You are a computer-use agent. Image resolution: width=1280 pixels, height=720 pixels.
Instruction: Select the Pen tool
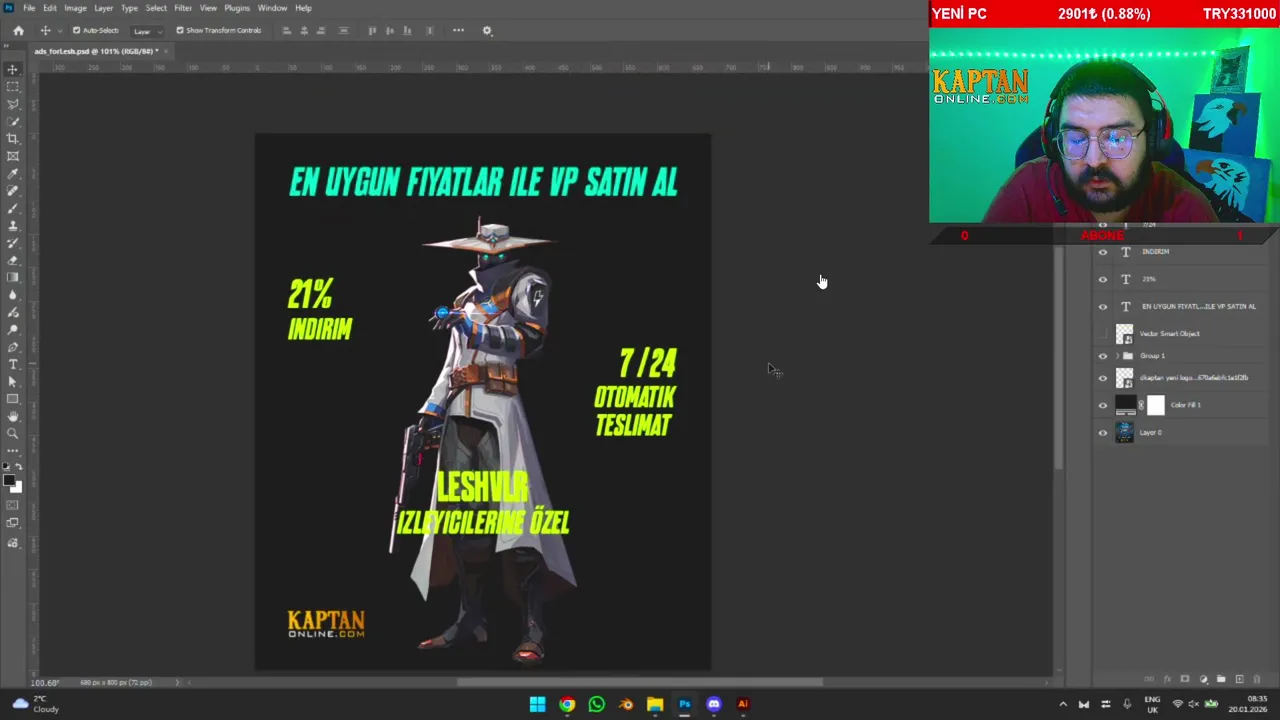[13, 346]
